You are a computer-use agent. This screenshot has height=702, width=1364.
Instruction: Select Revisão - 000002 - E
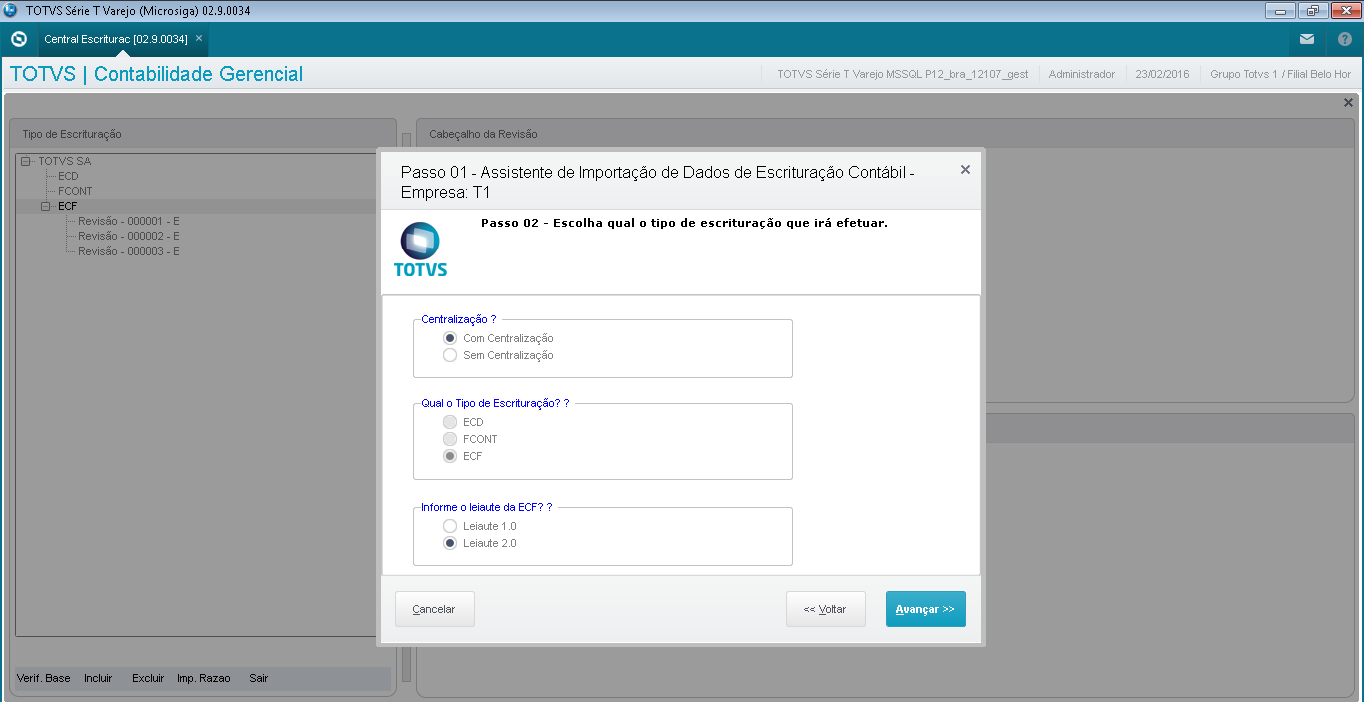point(128,236)
